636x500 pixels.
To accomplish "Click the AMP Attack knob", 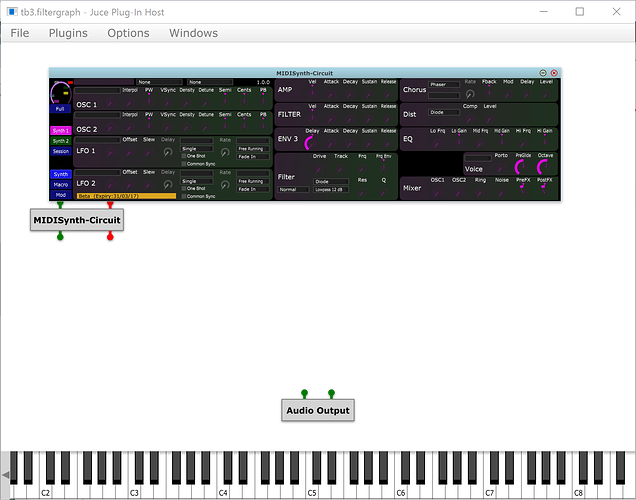I will 331,94.
